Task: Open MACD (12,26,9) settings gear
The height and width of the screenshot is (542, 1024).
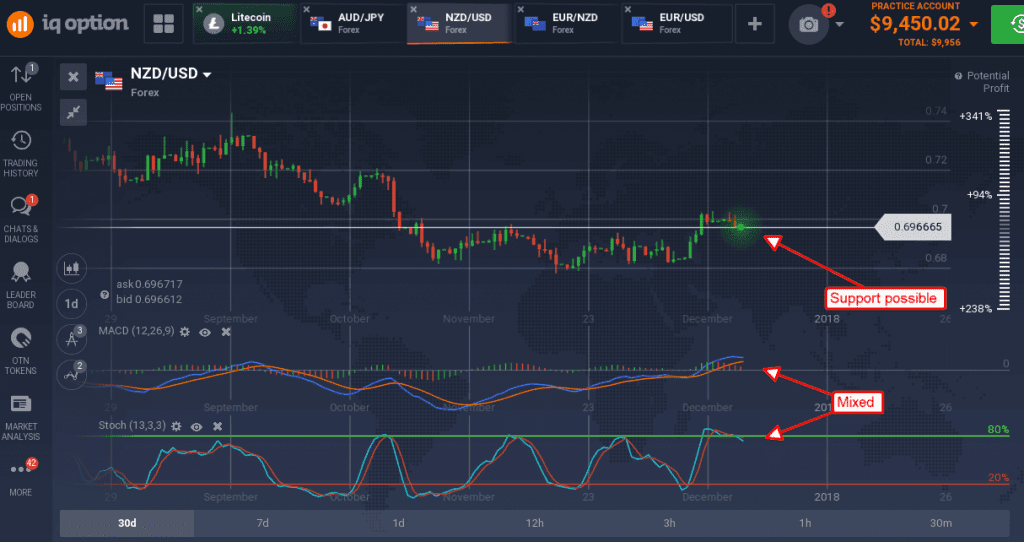Action: 185,332
